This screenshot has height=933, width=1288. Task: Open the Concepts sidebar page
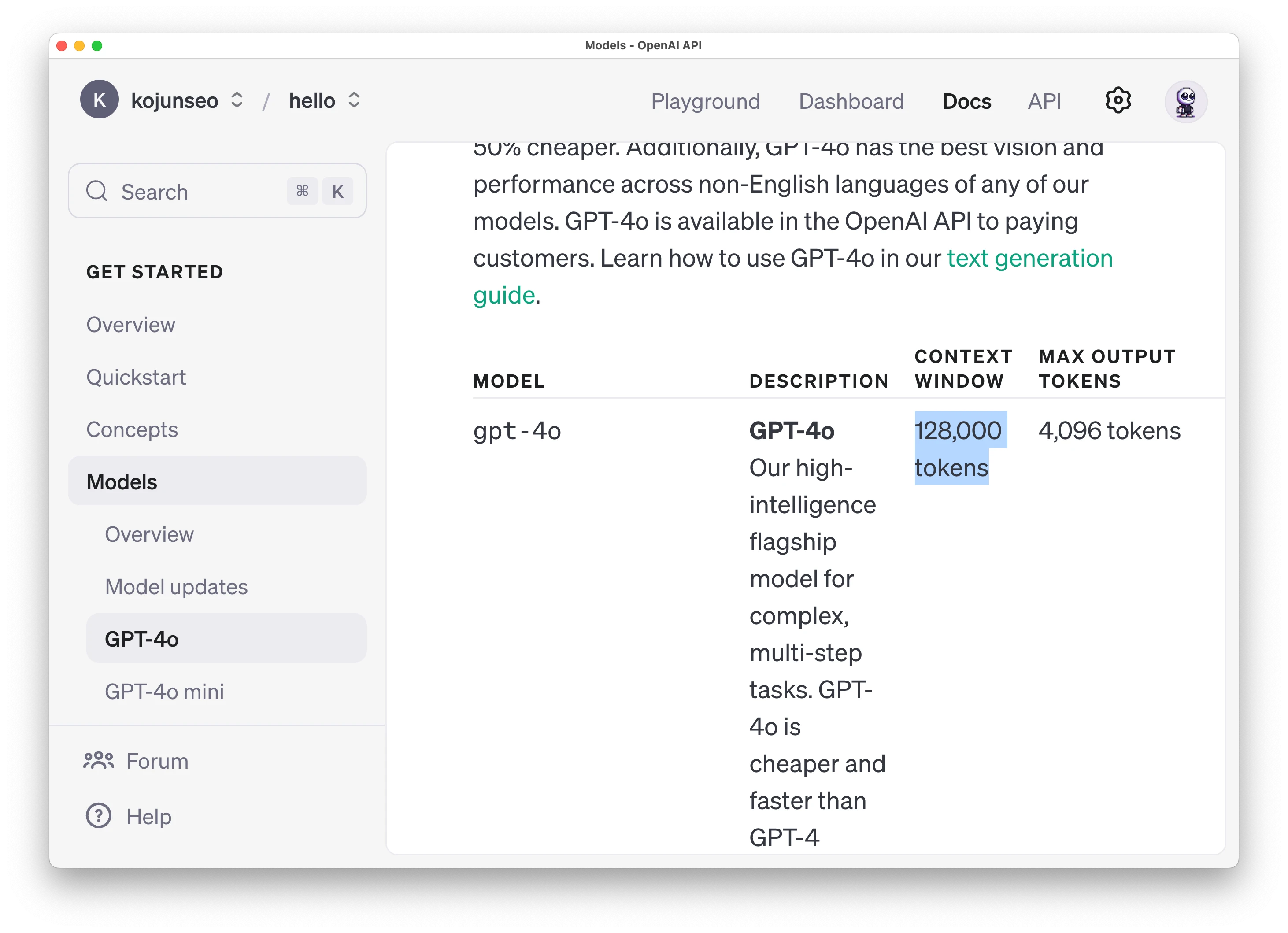[132, 429]
